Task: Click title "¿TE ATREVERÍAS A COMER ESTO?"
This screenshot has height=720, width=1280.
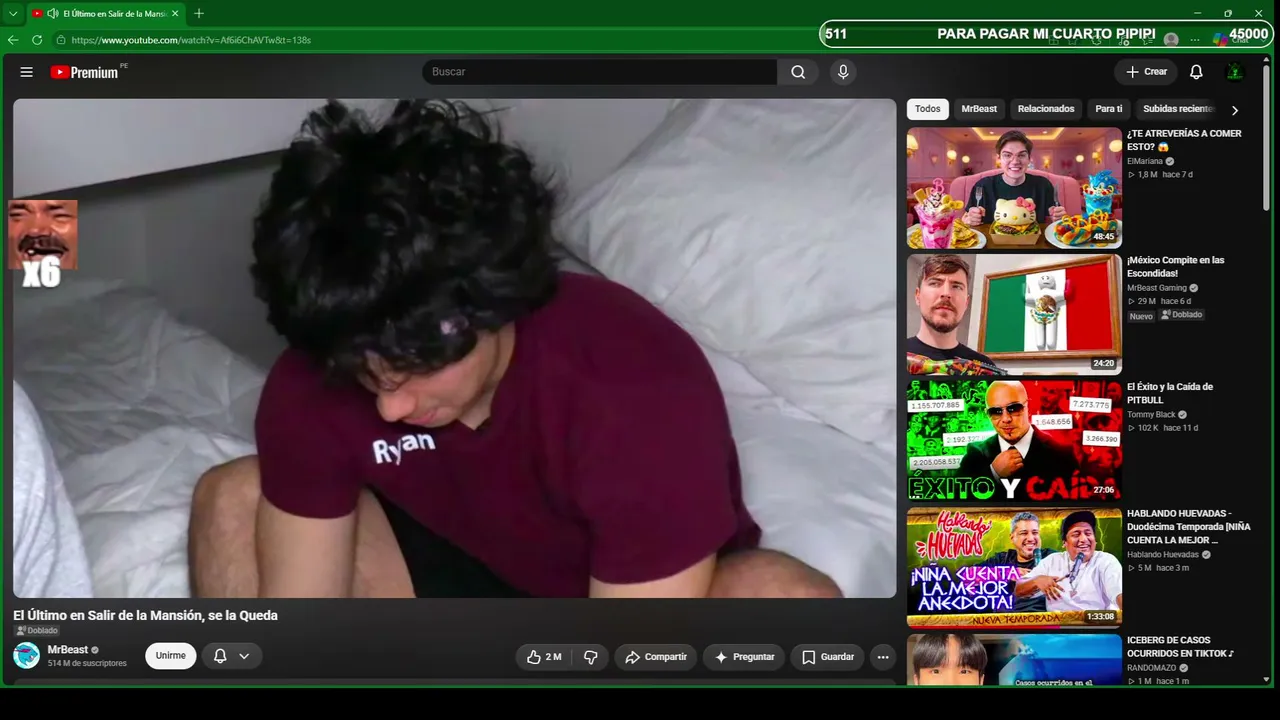Action: [1184, 140]
